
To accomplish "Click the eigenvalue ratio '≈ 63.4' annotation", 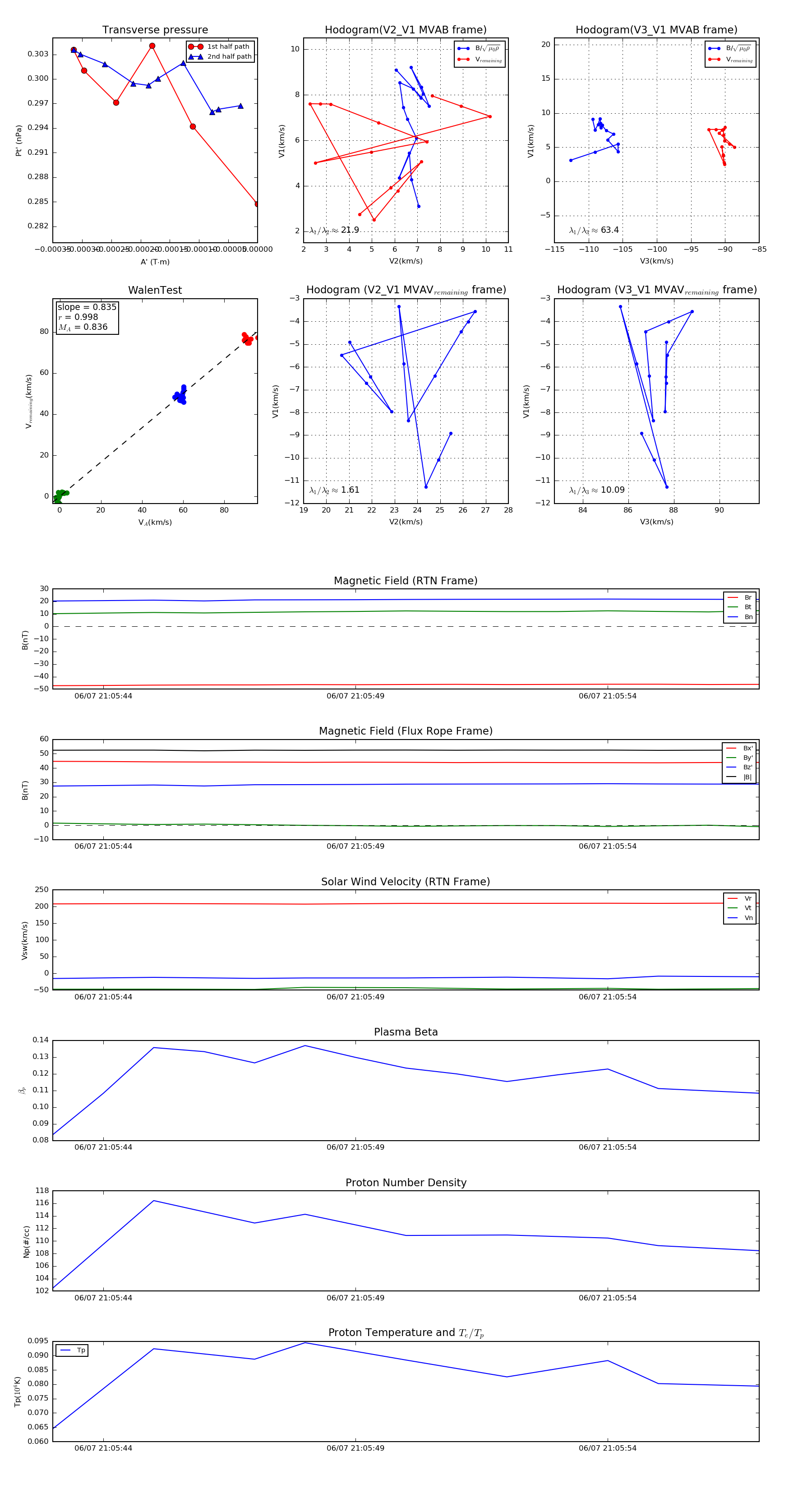I will 594,230.
